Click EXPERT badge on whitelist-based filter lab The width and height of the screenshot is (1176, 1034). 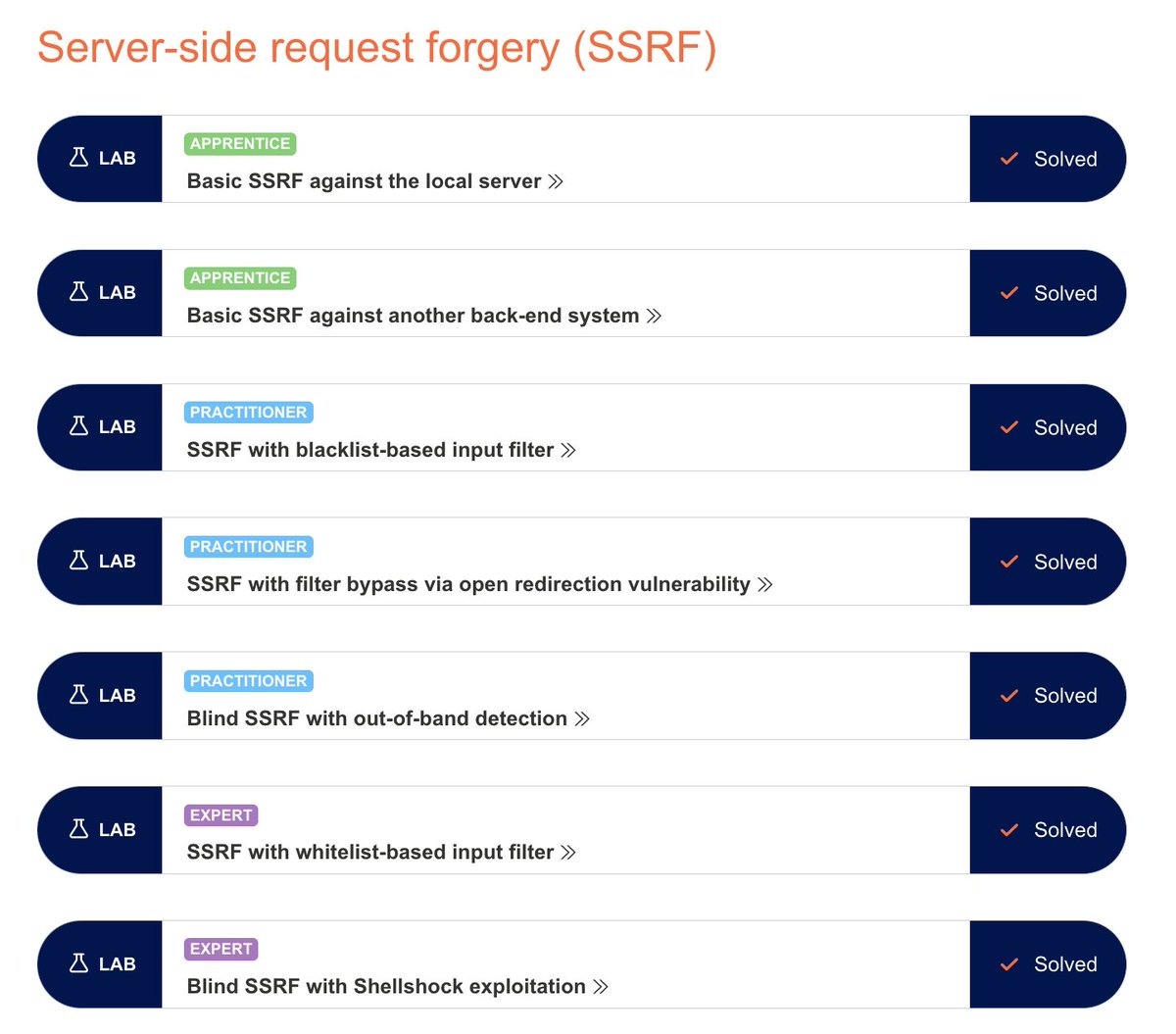pyautogui.click(x=221, y=815)
